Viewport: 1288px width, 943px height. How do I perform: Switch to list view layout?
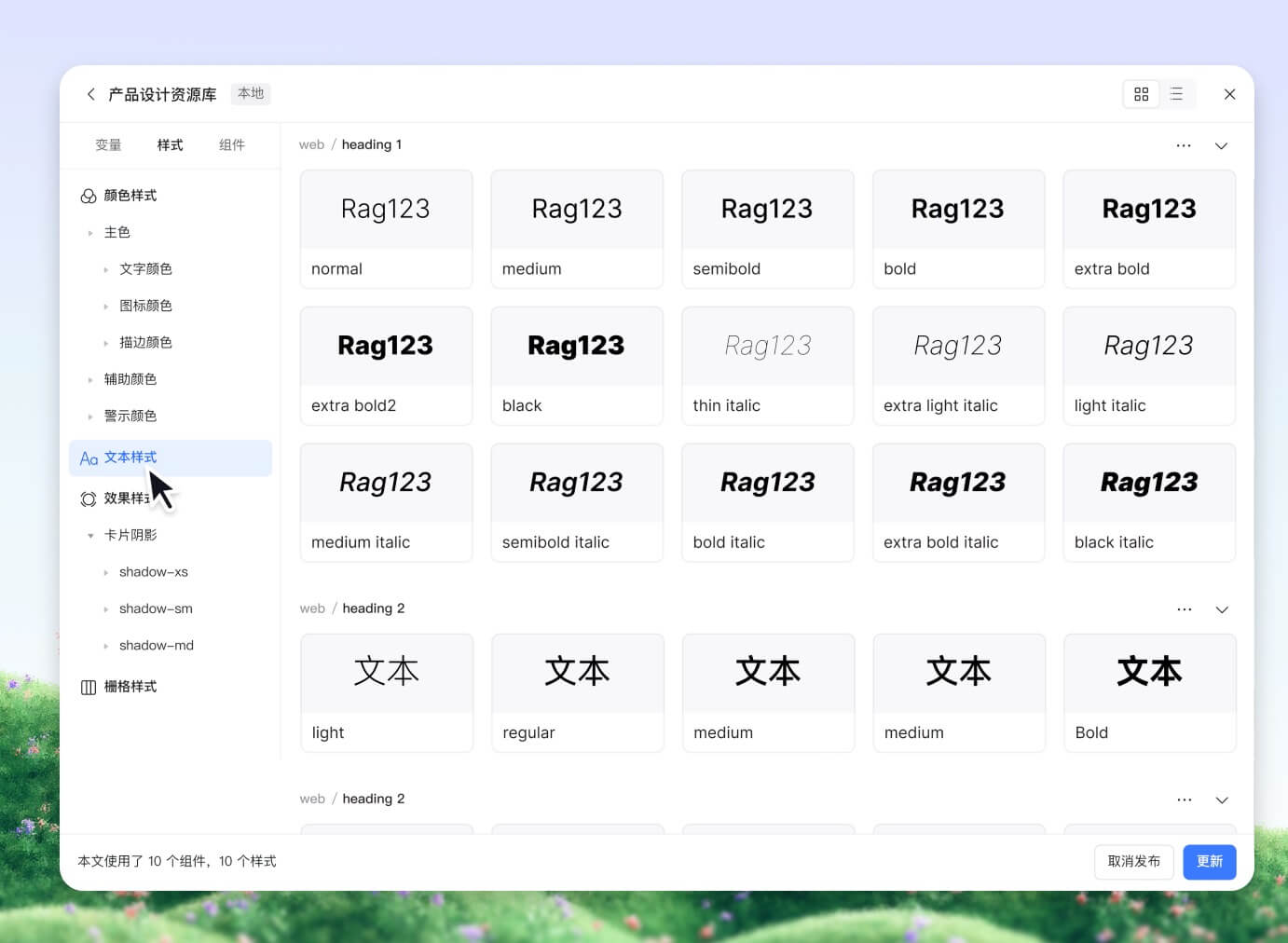(1176, 94)
